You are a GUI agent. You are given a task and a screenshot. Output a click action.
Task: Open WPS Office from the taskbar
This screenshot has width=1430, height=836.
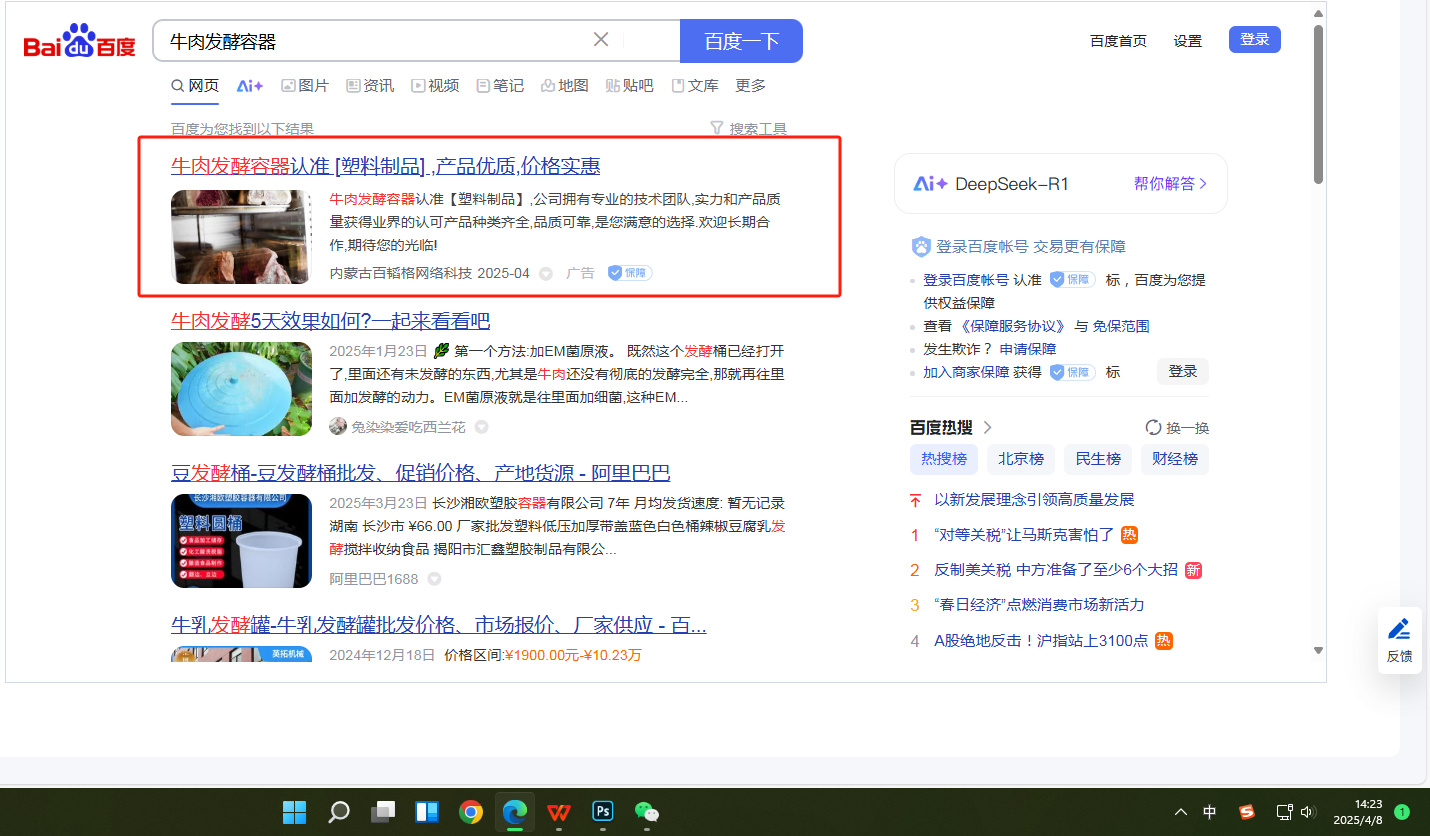point(559,812)
